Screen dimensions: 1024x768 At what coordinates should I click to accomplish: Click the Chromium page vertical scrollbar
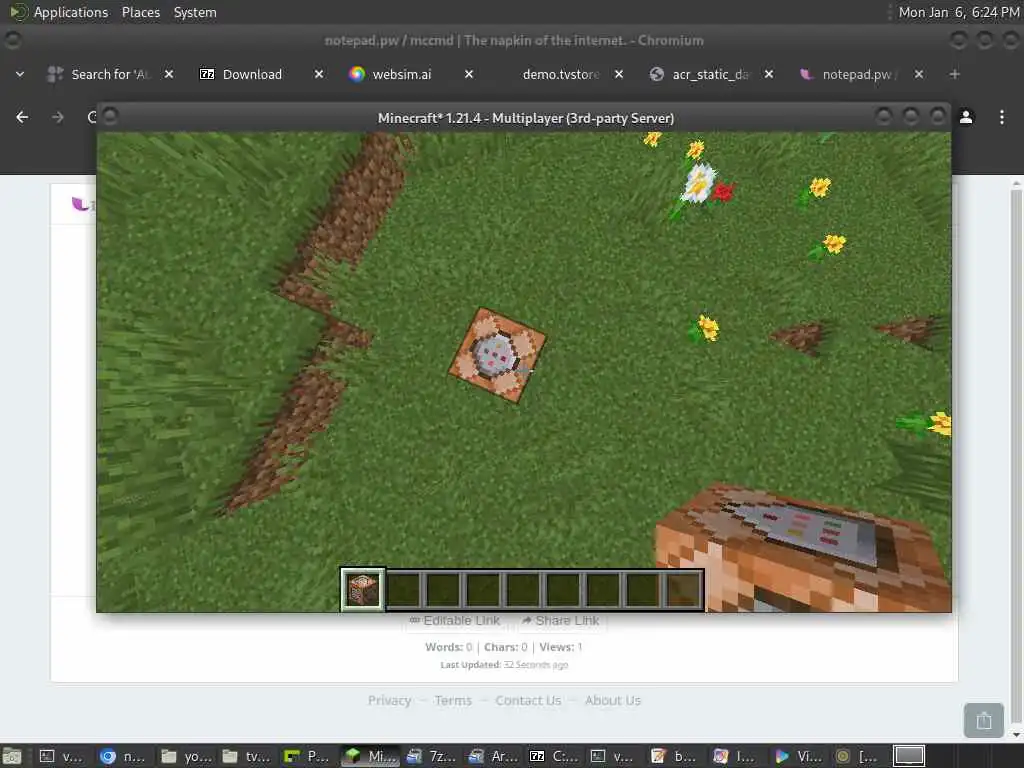click(1016, 457)
